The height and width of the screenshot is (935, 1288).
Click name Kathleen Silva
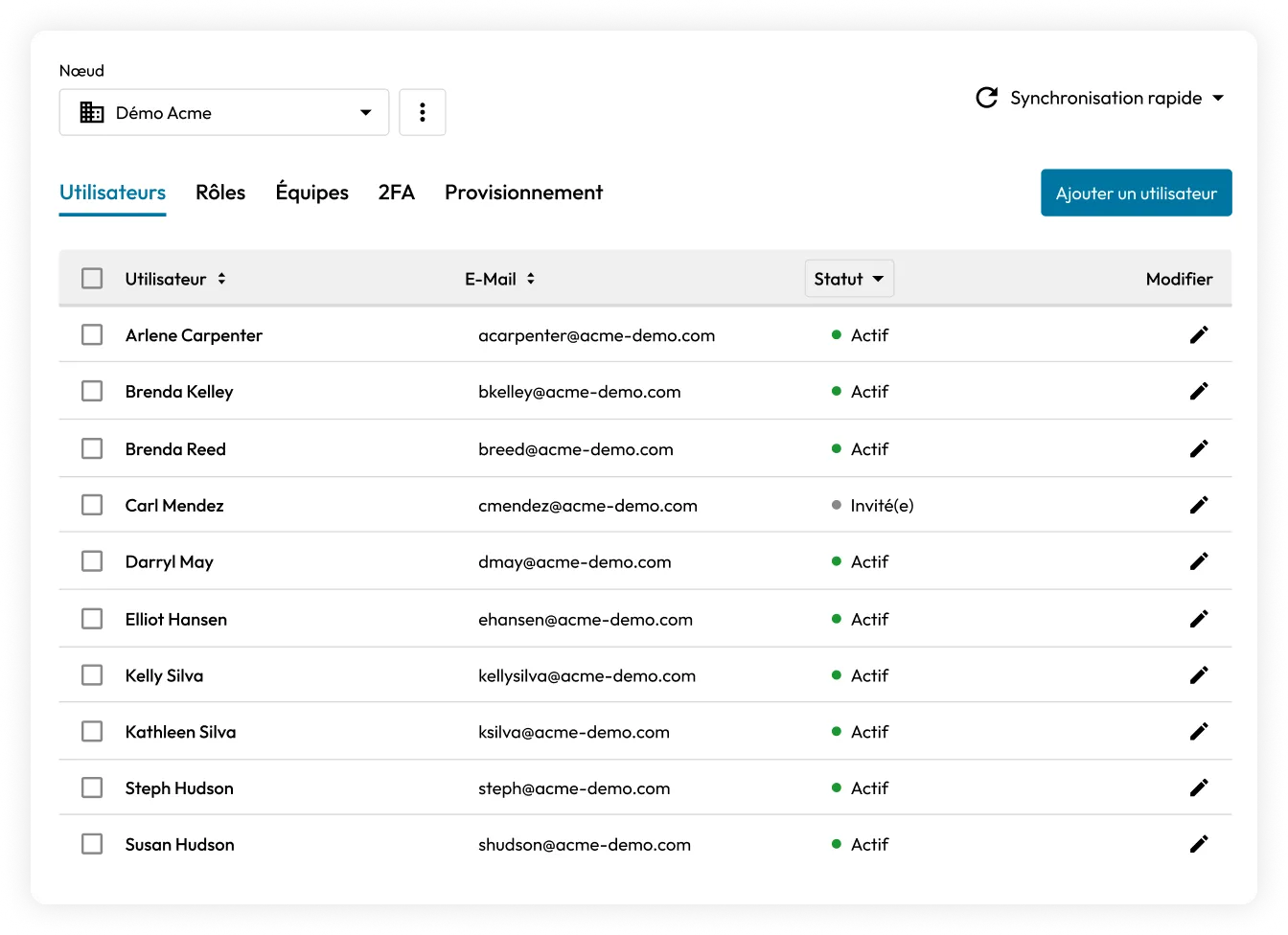(x=180, y=732)
